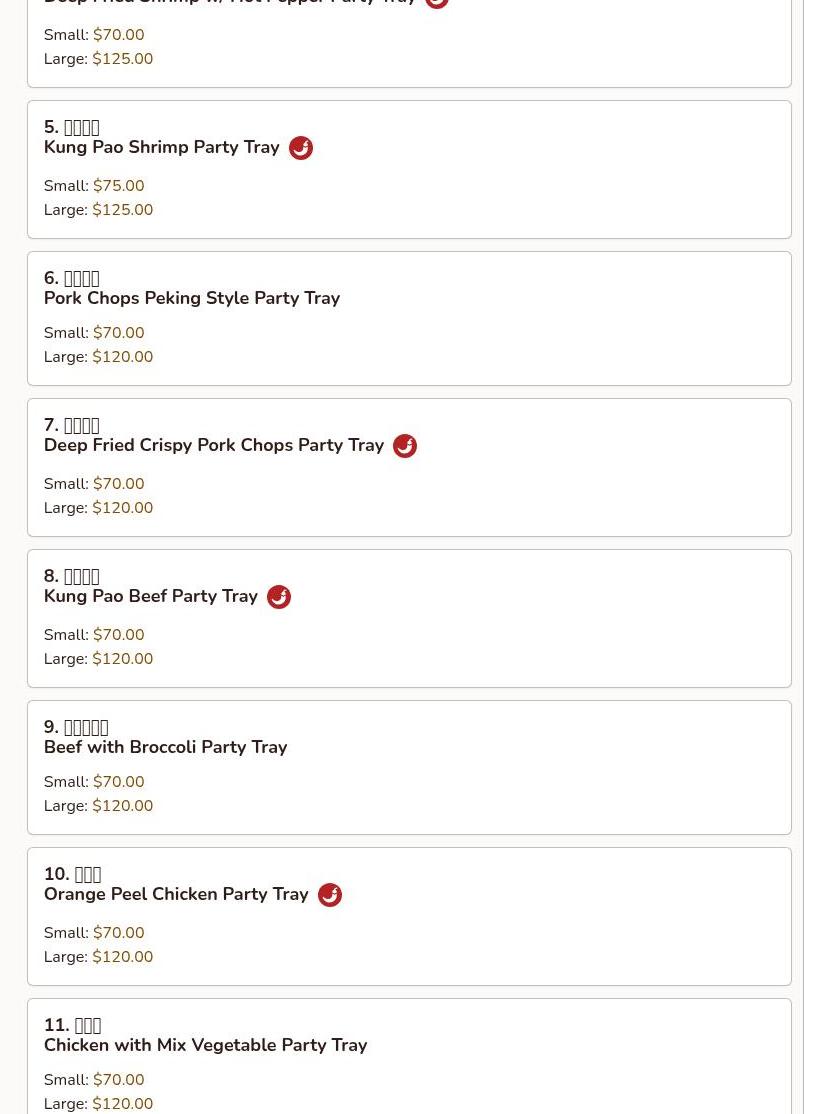
Task: Choose Kung Pao Beef Party Tray
Action: click(x=150, y=596)
